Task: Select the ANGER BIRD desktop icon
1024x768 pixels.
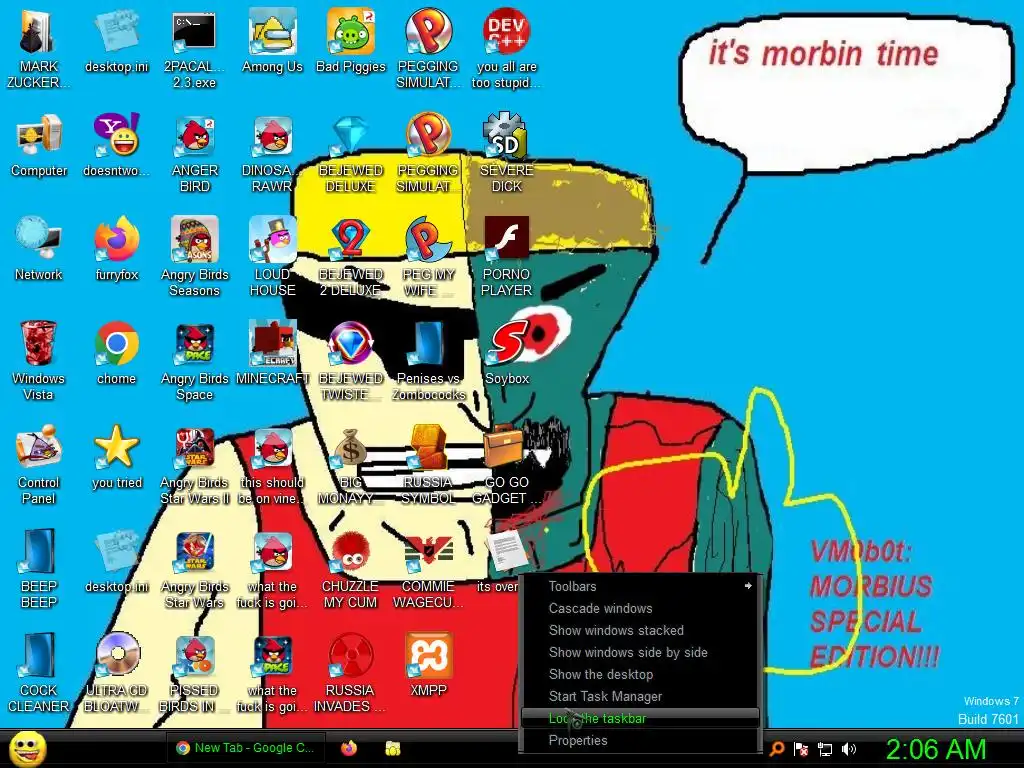Action: (x=194, y=153)
